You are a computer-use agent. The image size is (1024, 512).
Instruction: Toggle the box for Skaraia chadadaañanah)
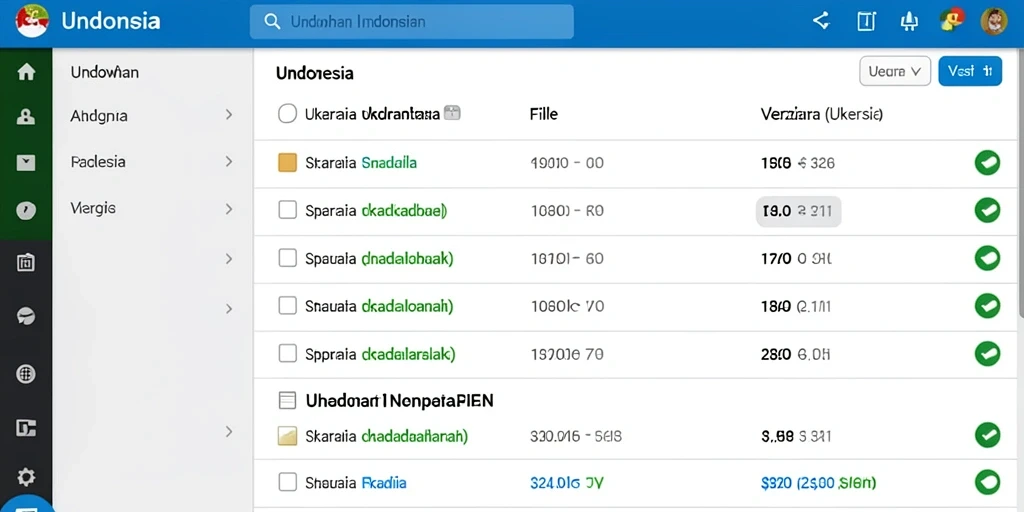[x=287, y=436]
